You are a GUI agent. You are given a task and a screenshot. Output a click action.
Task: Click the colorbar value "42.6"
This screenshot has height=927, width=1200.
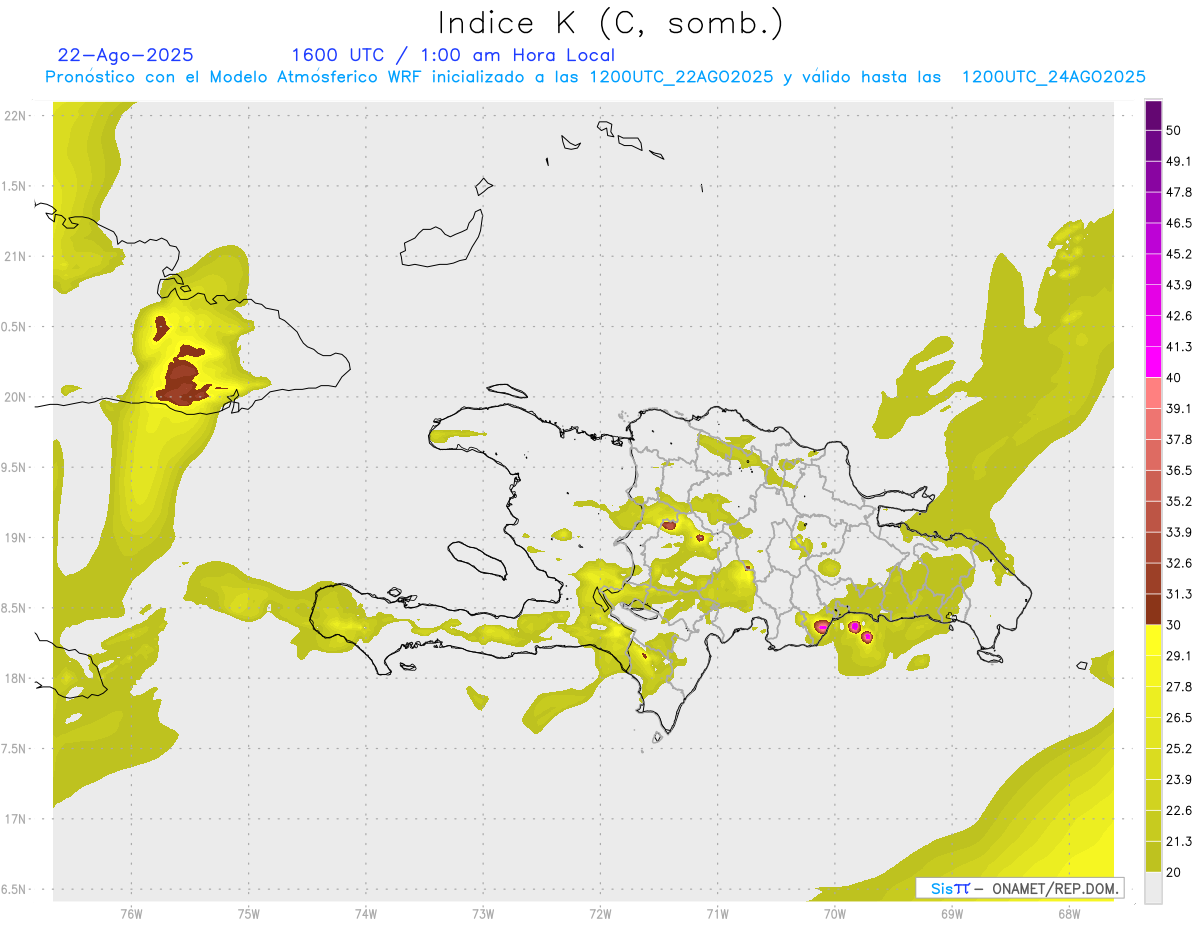pyautogui.click(x=1179, y=316)
